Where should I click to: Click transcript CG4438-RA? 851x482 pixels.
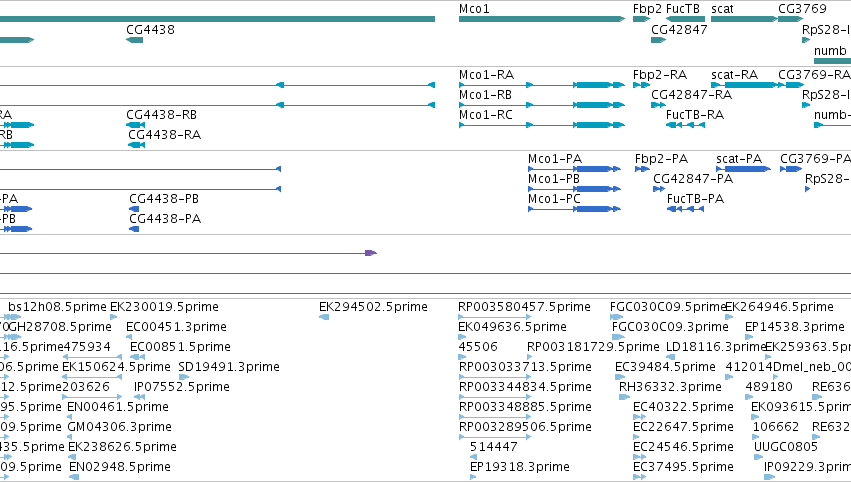coord(136,145)
